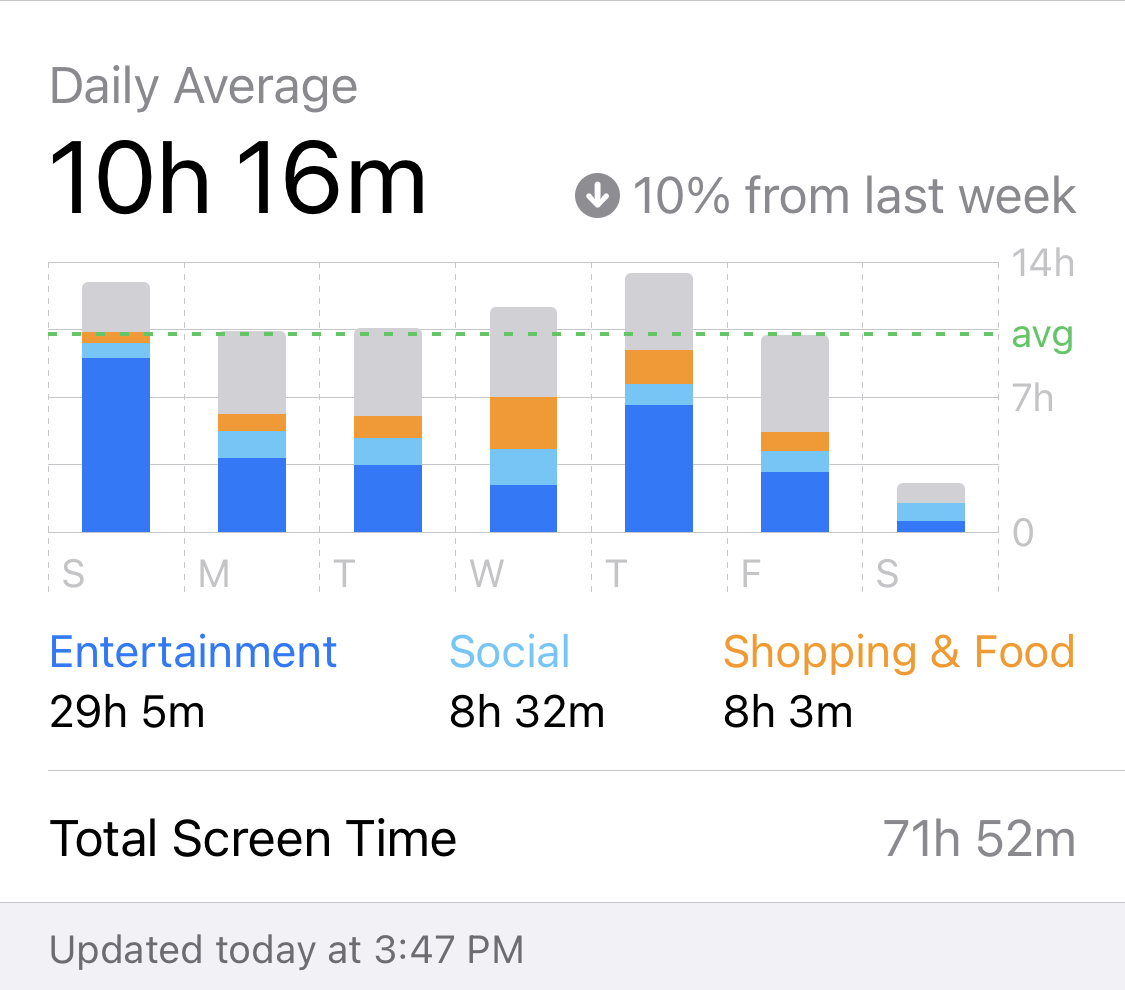1125x990 pixels.
Task: Select the Wednesday usage bar
Action: (523, 420)
